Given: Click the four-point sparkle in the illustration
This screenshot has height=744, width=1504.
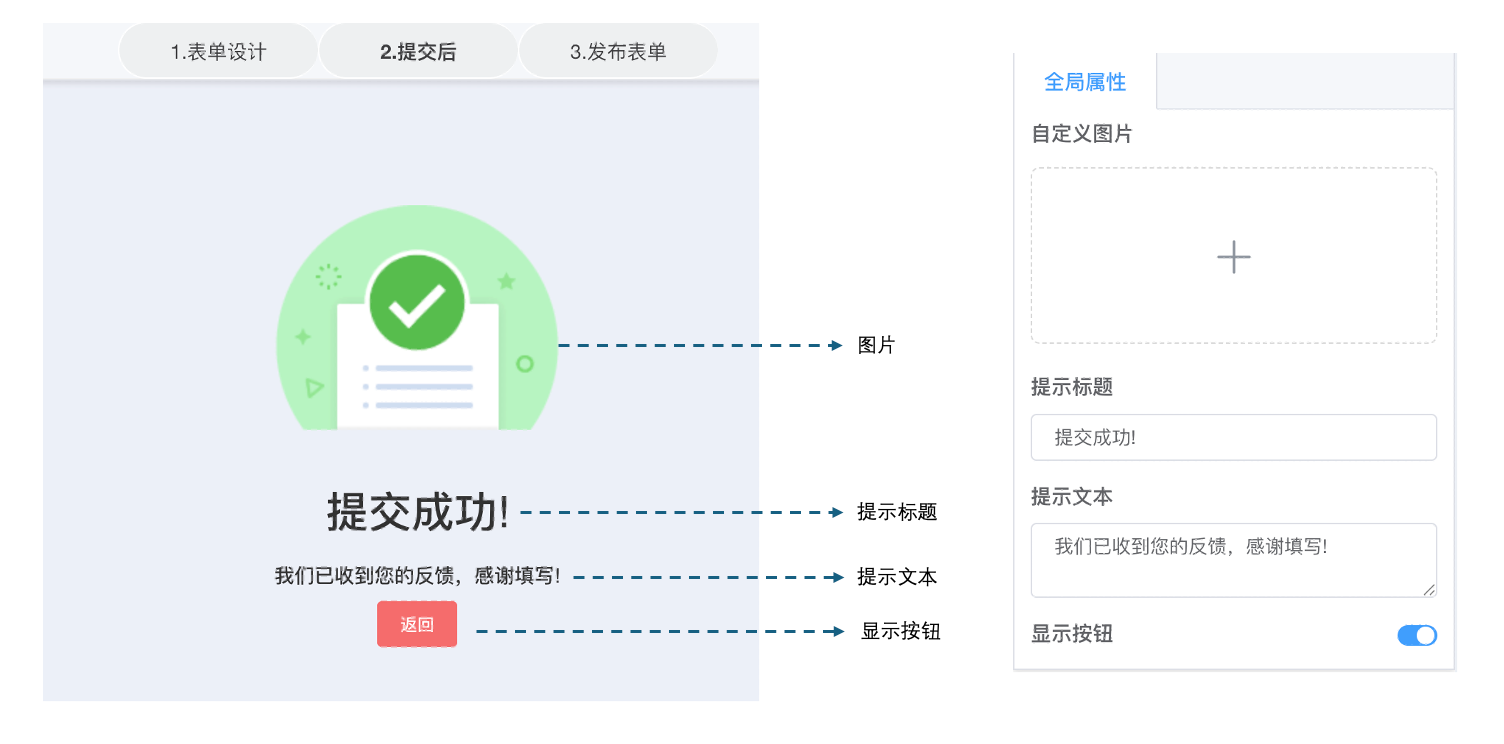Looking at the screenshot, I should coord(303,337).
